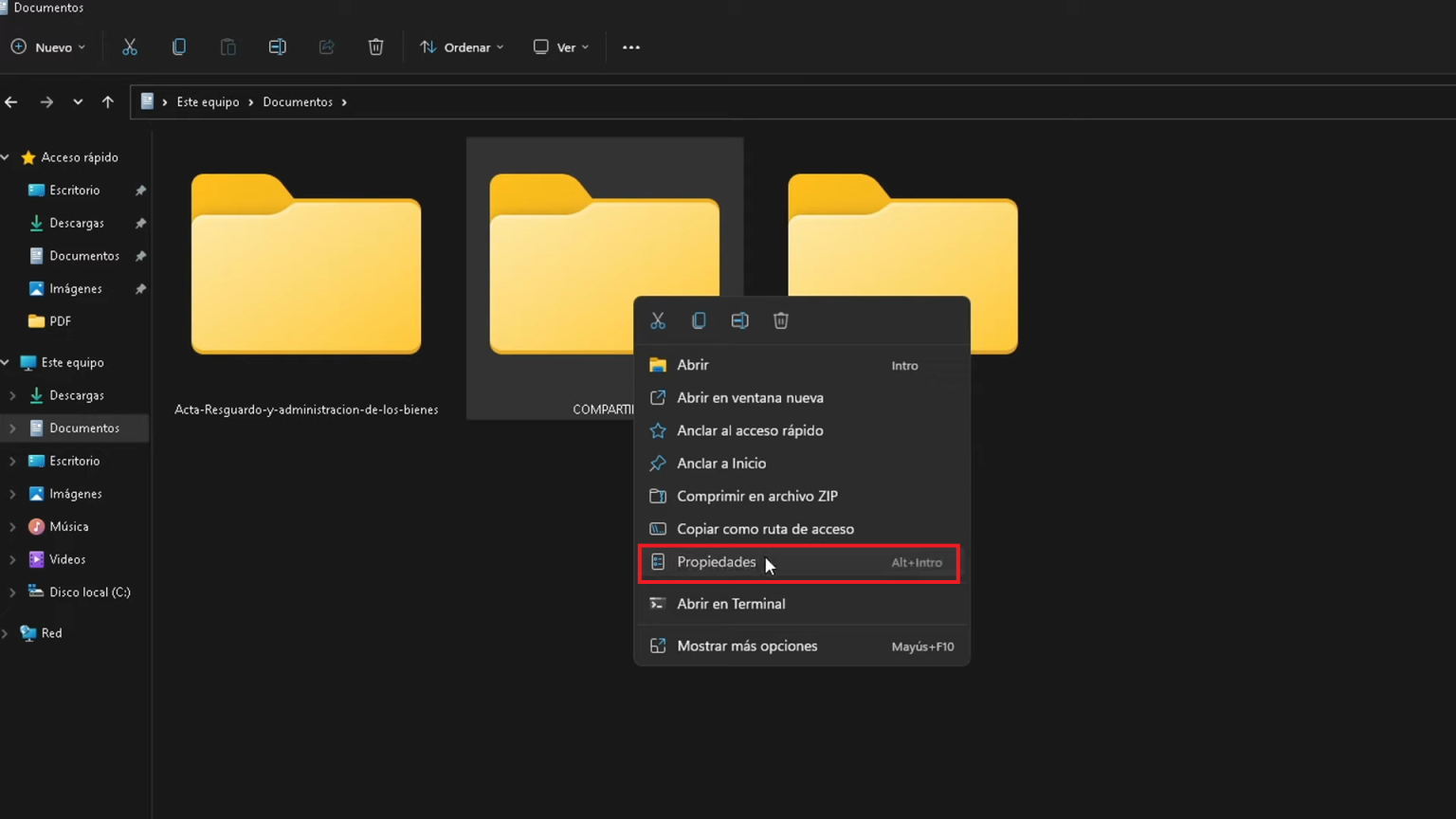Select Videos in navigation pane
The height and width of the screenshot is (819, 1456).
click(x=67, y=559)
